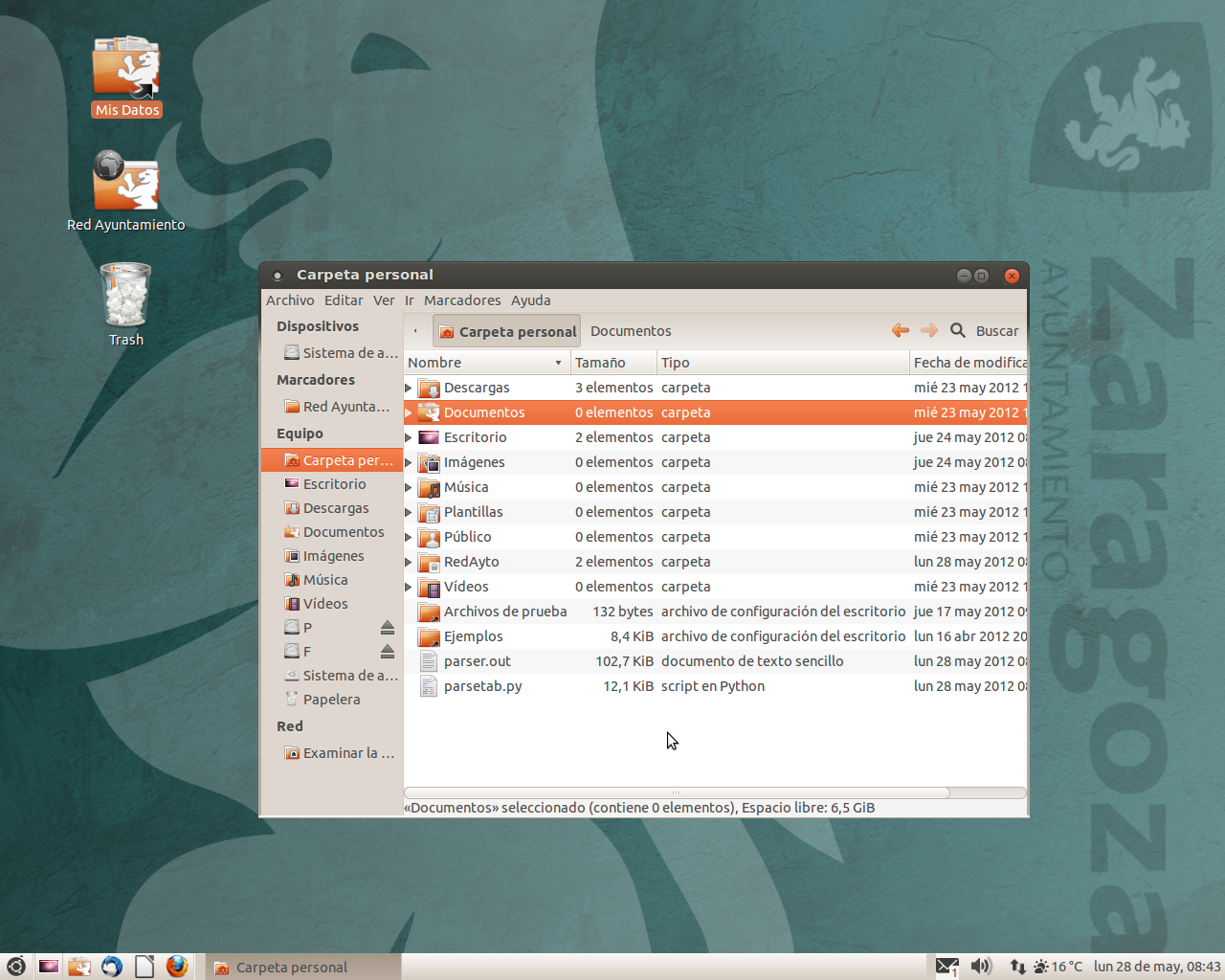Expand the RedAyto folder disclosure triangle
Viewport: 1225px width, 980px height.
408,561
